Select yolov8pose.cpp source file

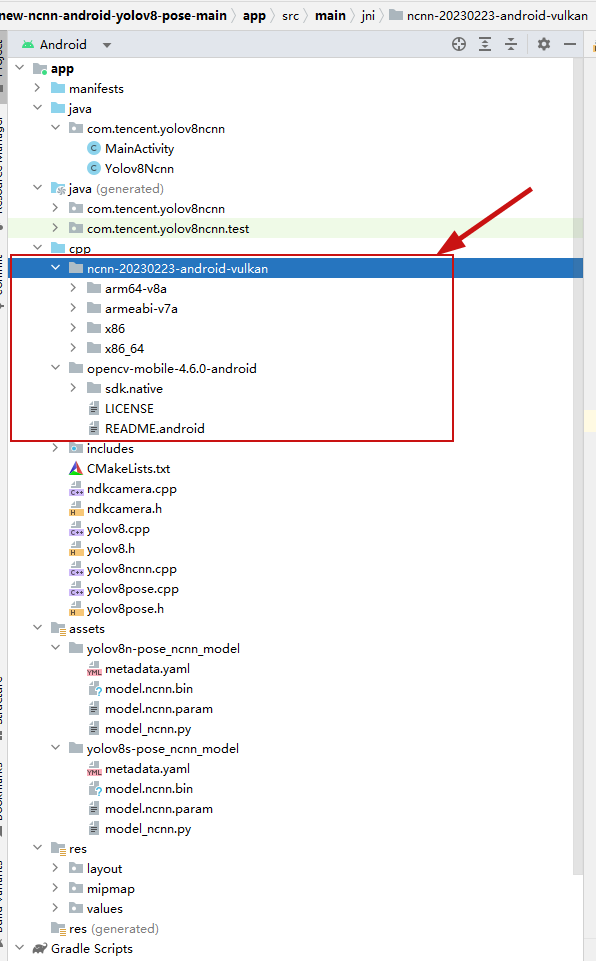coord(132,589)
